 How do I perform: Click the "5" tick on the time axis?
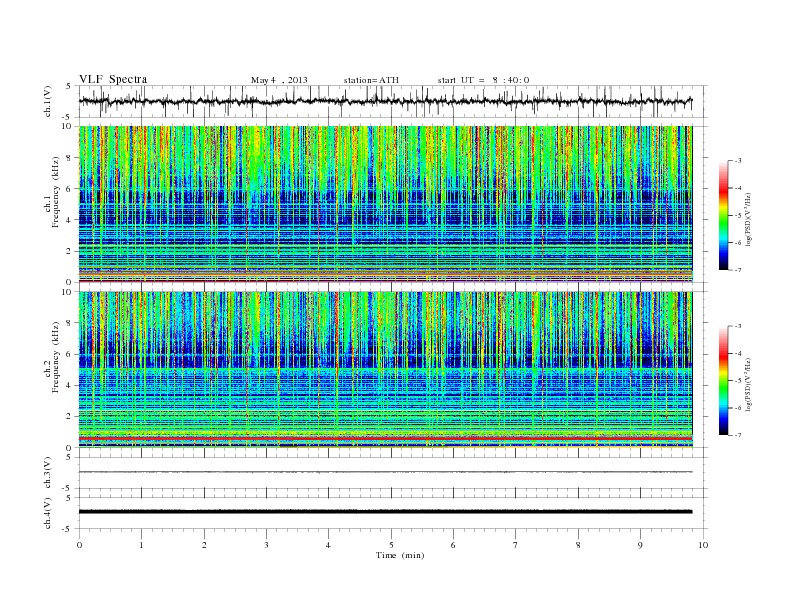(x=391, y=545)
